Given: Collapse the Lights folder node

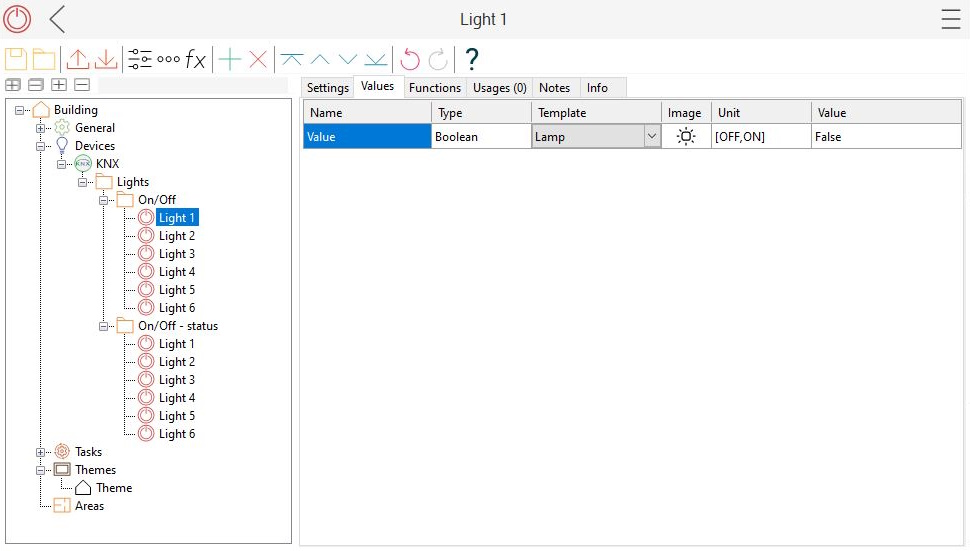Looking at the screenshot, I should 82,182.
